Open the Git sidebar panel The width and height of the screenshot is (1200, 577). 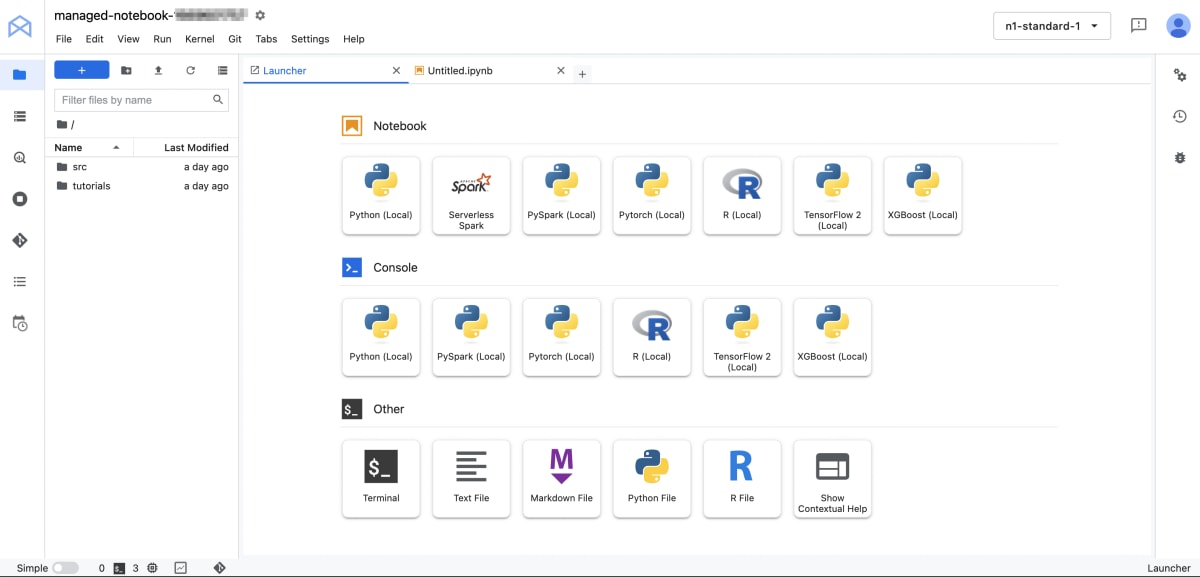(x=20, y=240)
